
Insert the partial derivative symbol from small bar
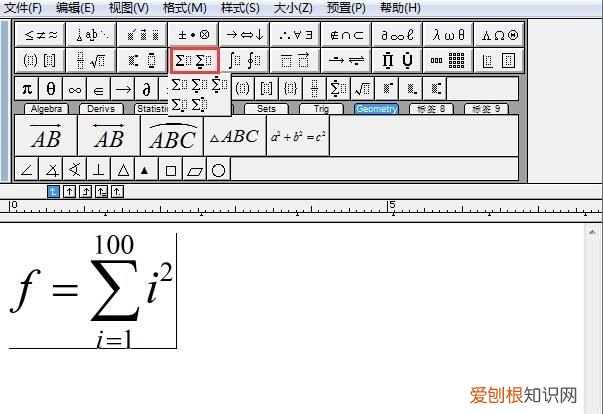pos(147,89)
